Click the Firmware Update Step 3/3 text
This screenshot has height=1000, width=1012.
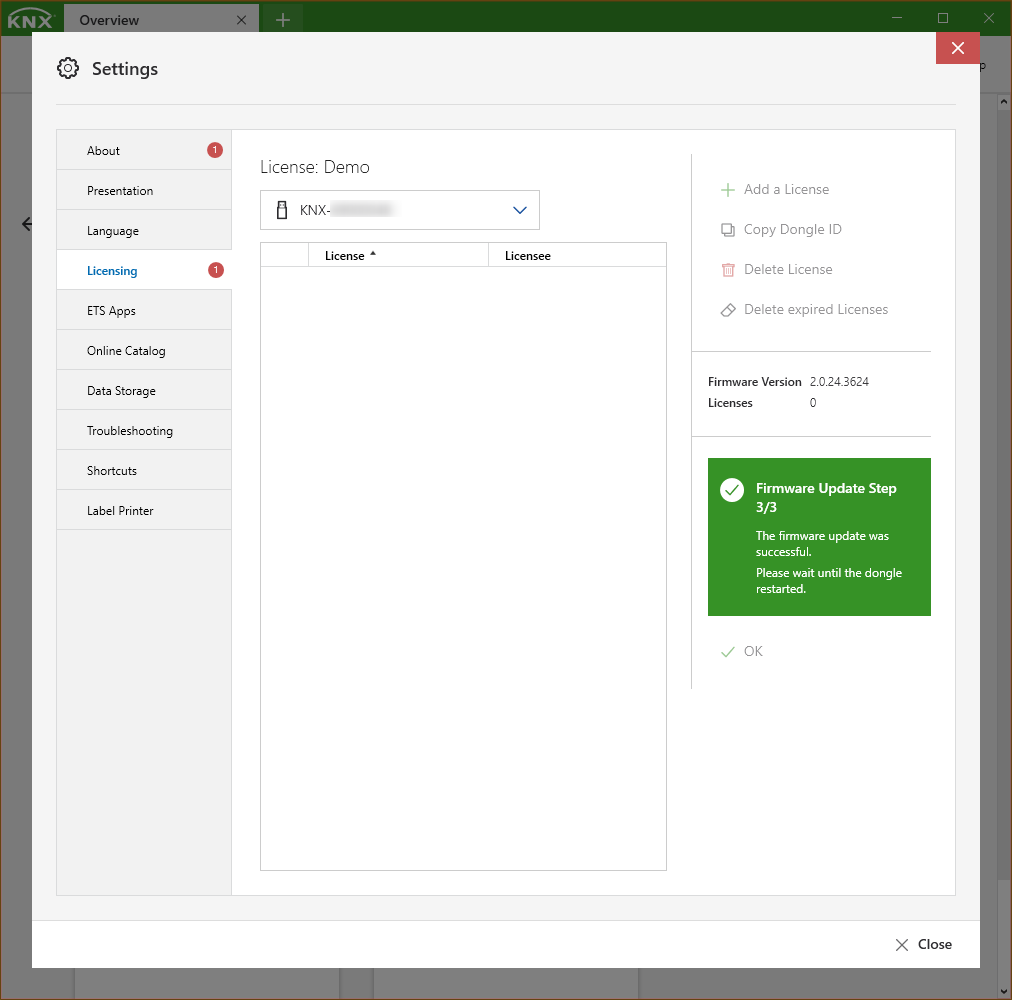826,498
